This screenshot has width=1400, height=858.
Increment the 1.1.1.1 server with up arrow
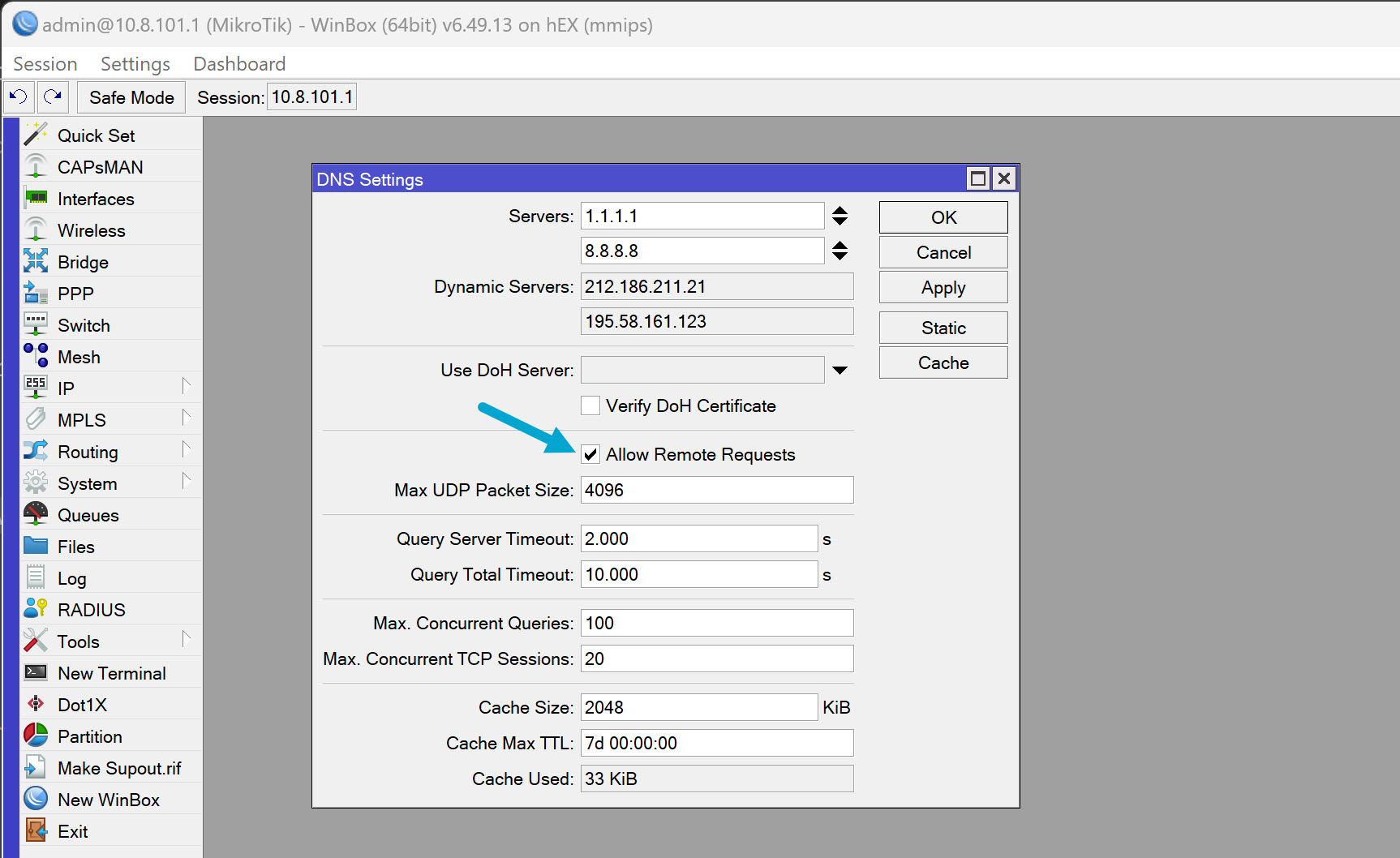tap(840, 210)
